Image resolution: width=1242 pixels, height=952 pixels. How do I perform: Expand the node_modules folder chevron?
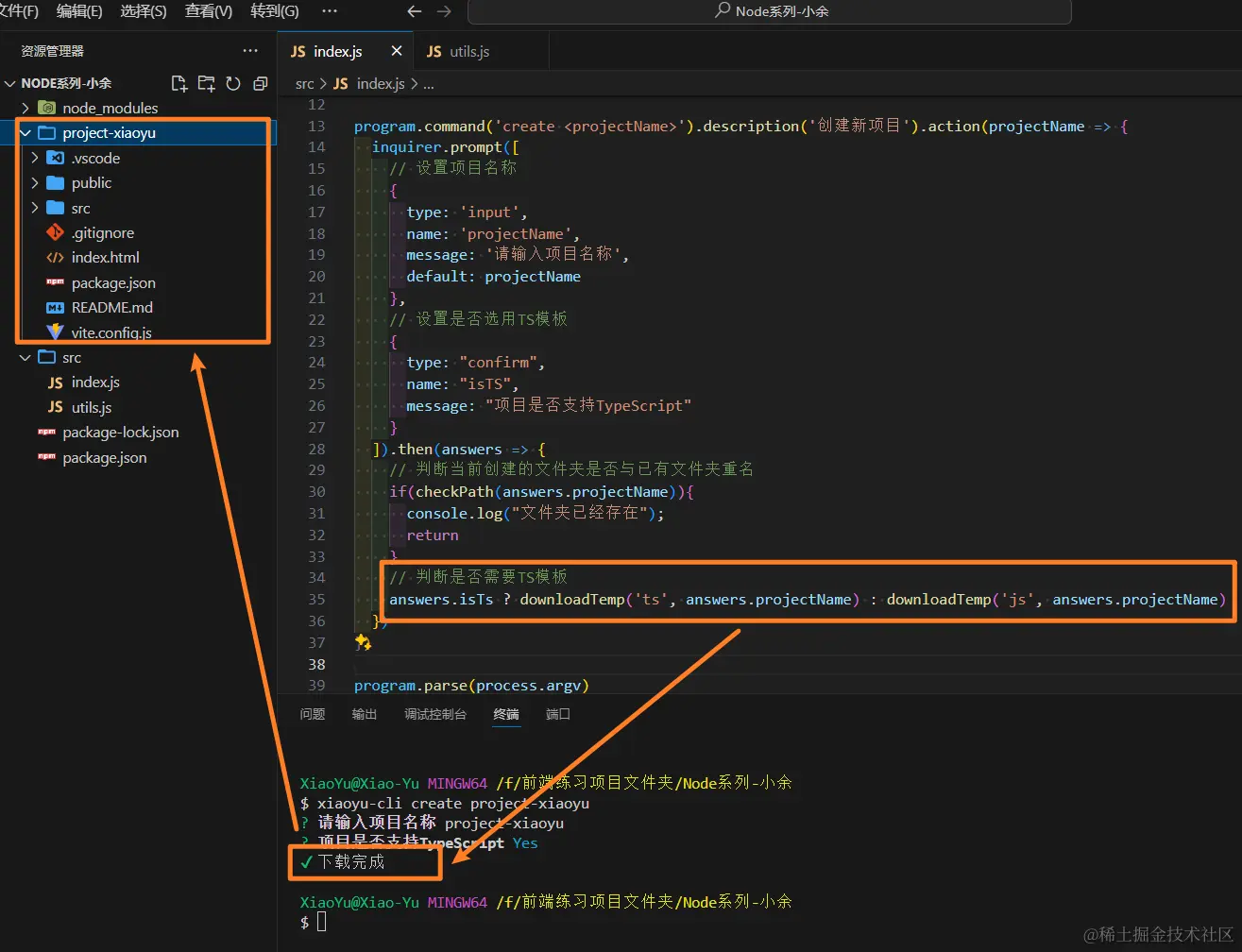26,108
